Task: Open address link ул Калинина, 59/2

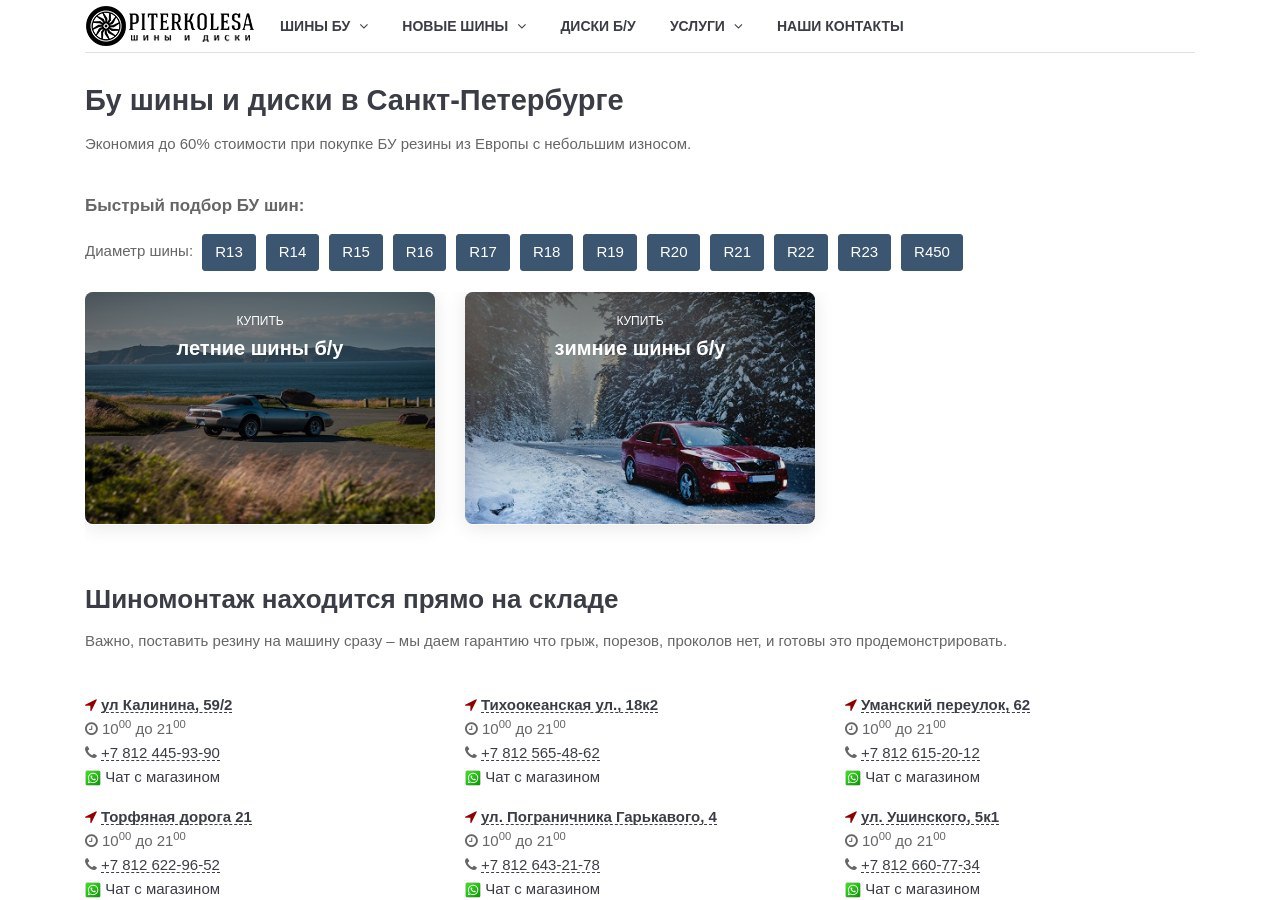Action: tap(166, 705)
